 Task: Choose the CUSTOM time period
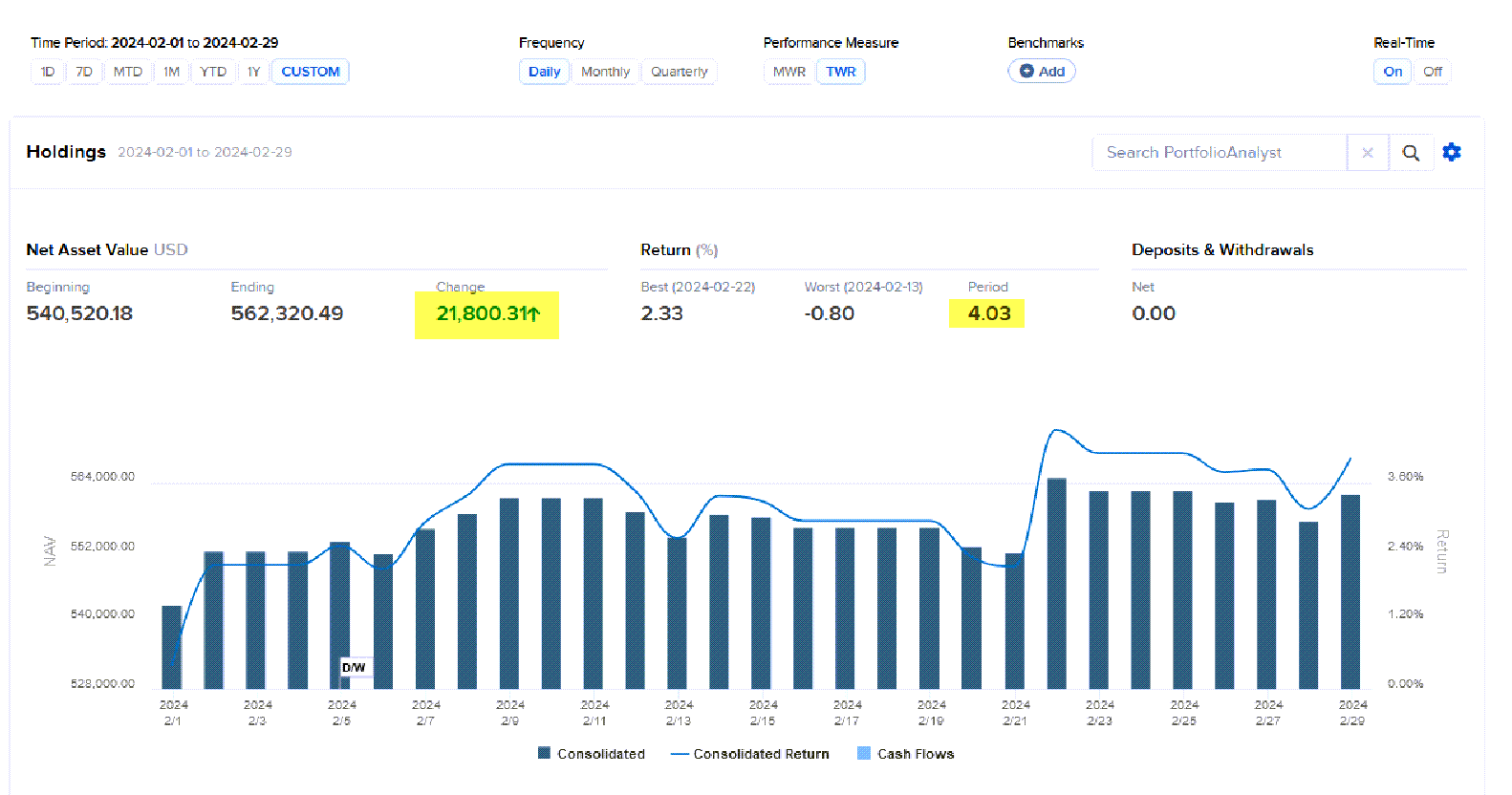(x=311, y=72)
